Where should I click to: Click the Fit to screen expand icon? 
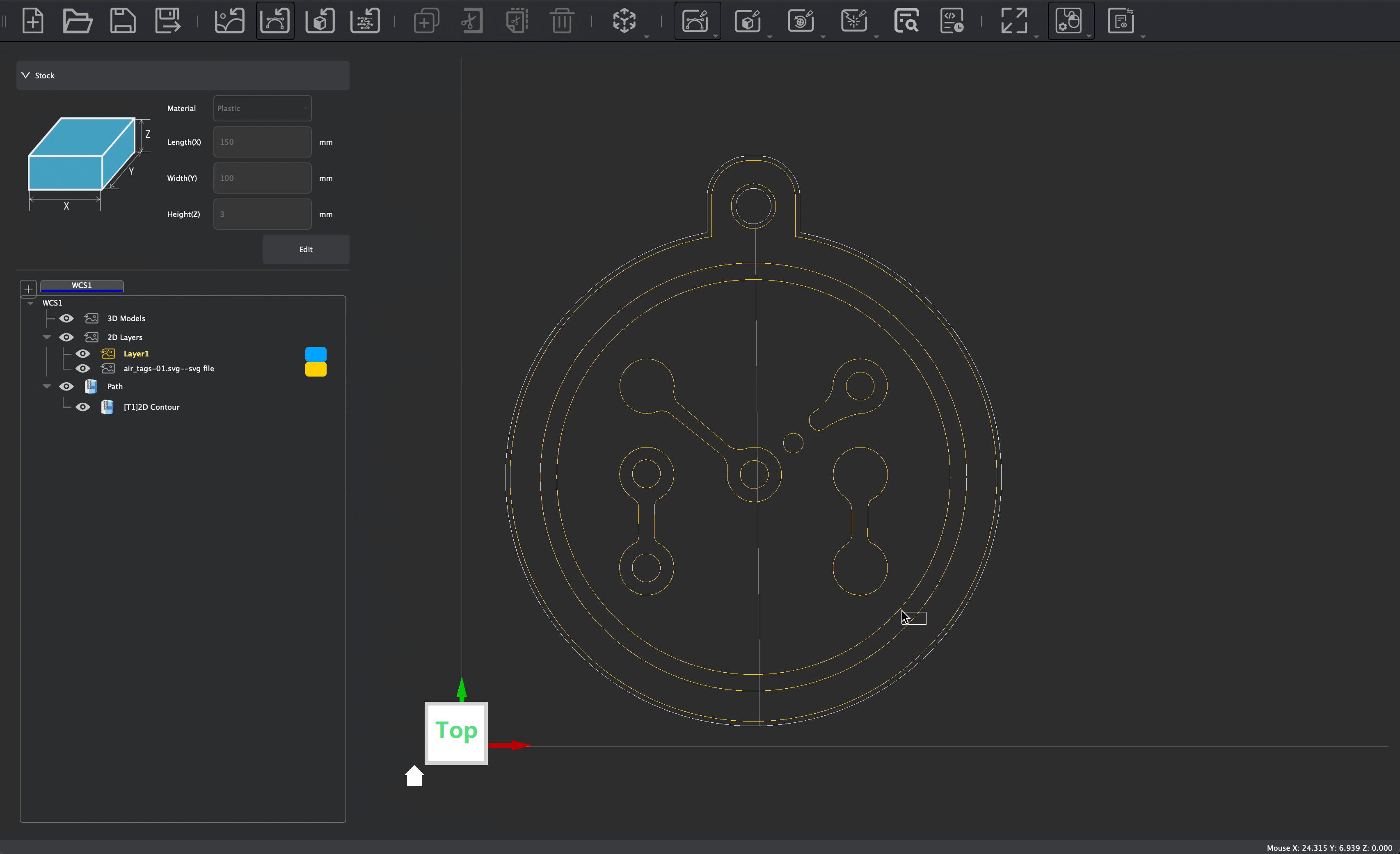pyautogui.click(x=1013, y=21)
